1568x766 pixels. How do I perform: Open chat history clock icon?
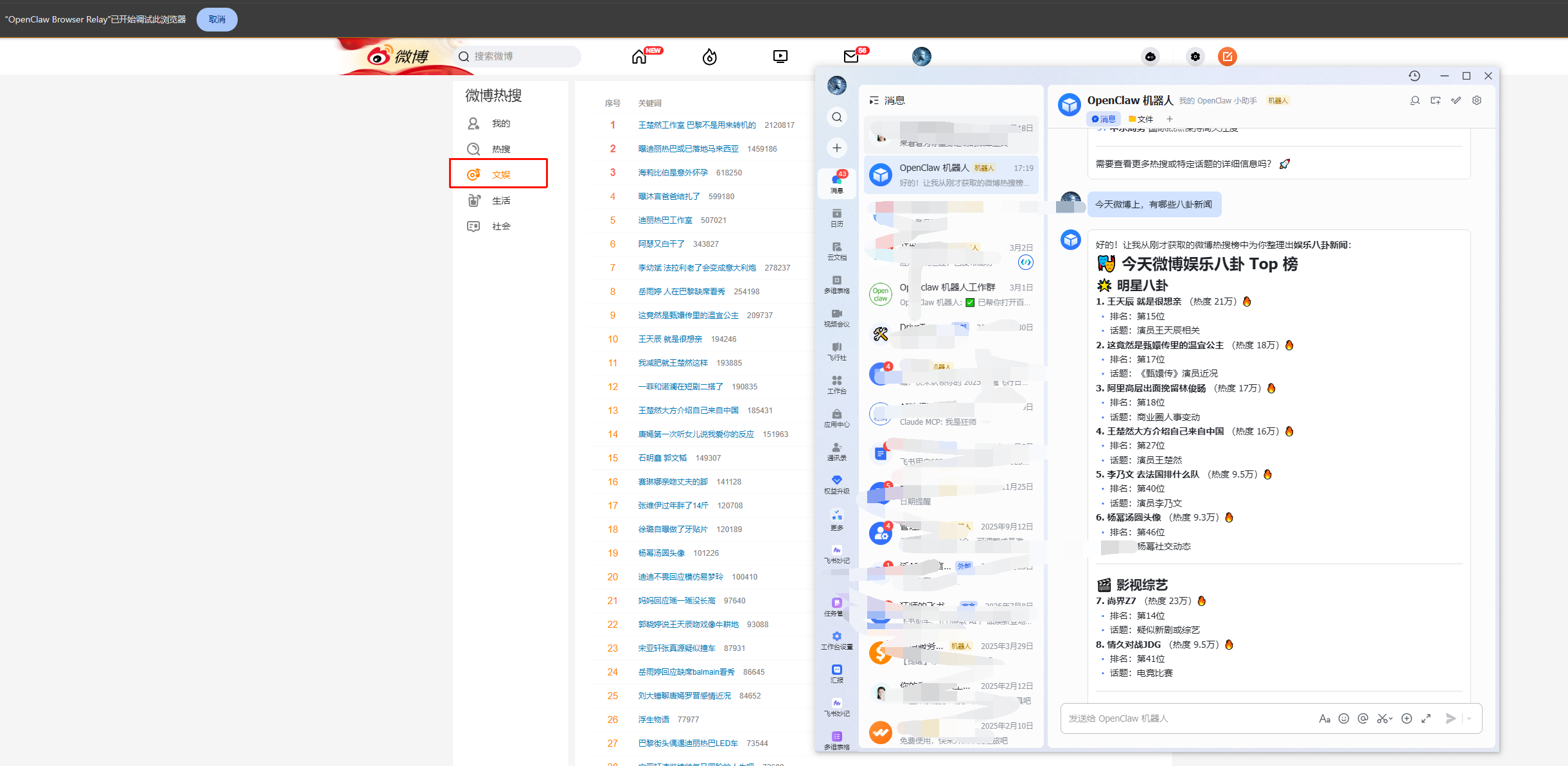(1414, 76)
